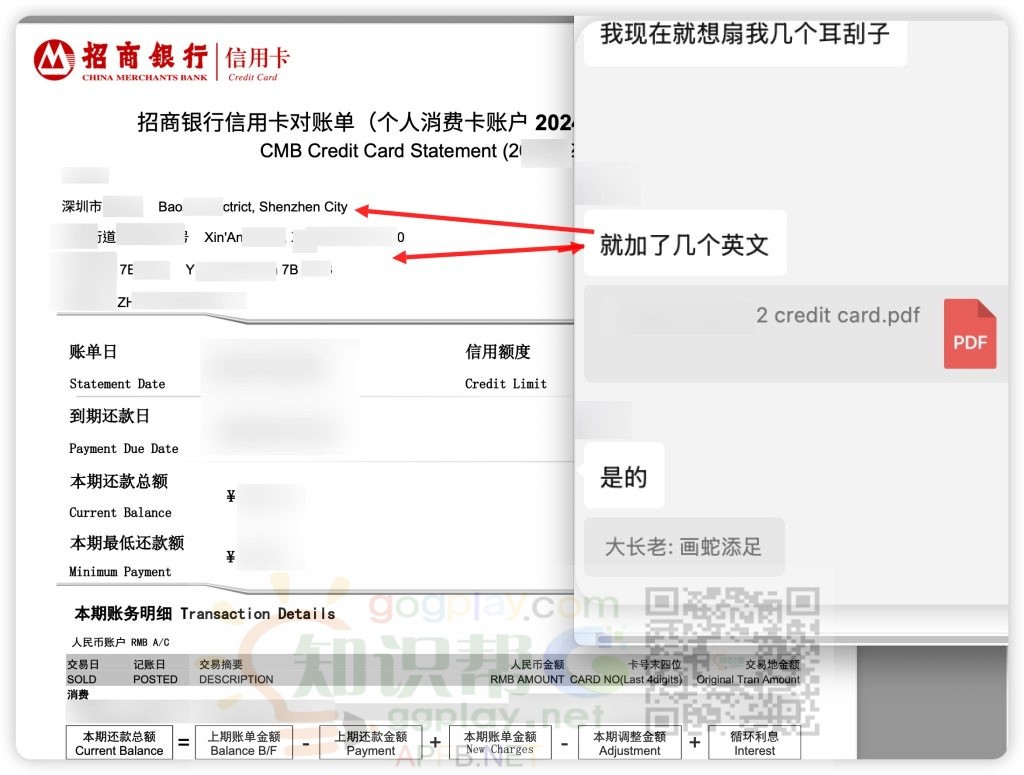The image size is (1024, 775).
Task: Click the 'Interest' formula box
Action: pos(754,743)
